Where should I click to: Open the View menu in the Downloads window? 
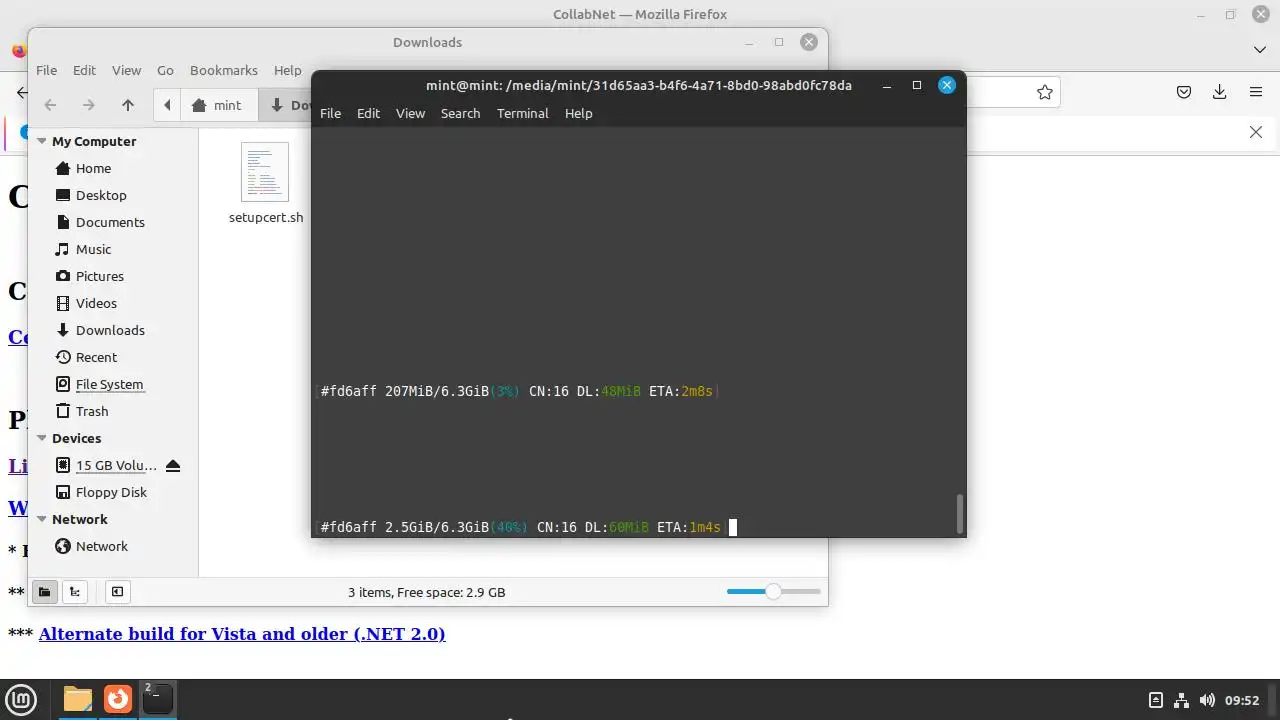coord(126,70)
